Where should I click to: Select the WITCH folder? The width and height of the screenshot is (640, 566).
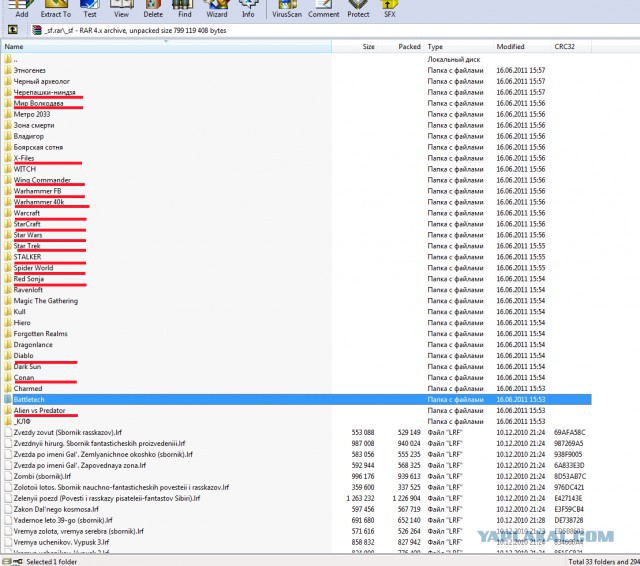(x=297, y=169)
